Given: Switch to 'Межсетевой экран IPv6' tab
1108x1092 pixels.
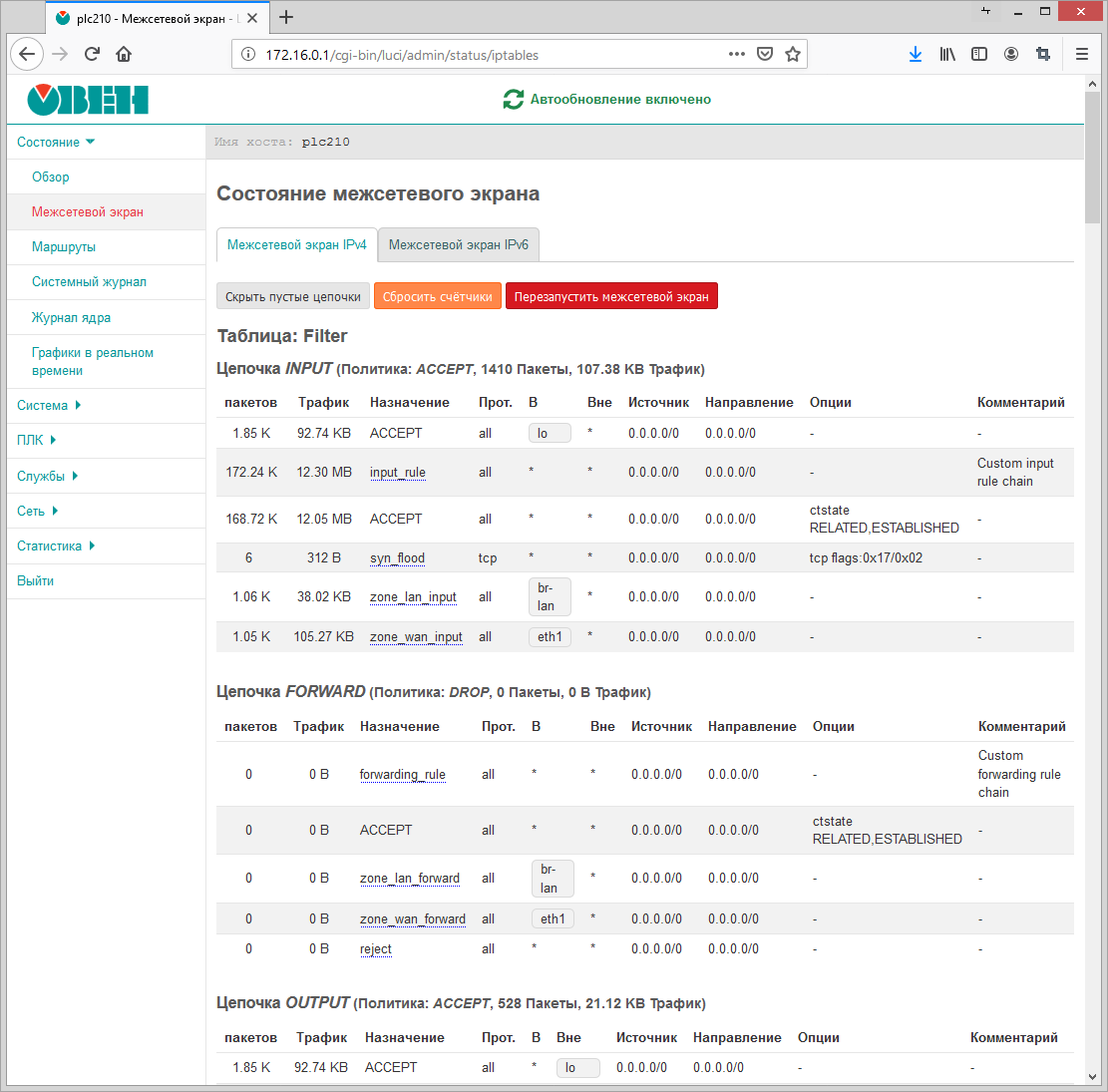Looking at the screenshot, I should click(x=459, y=244).
